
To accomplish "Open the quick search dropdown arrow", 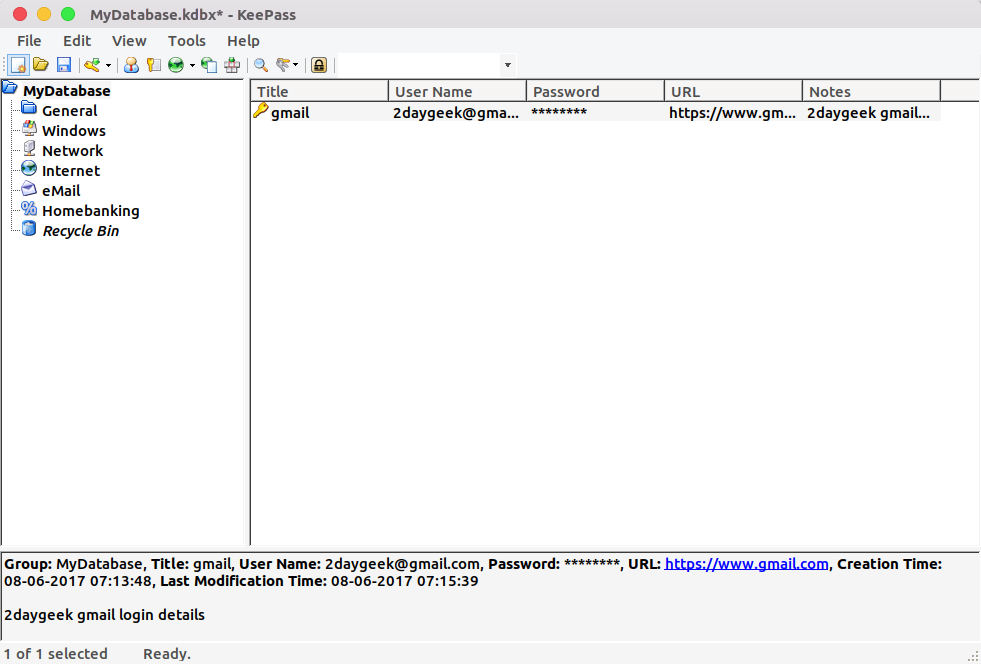I will point(508,65).
